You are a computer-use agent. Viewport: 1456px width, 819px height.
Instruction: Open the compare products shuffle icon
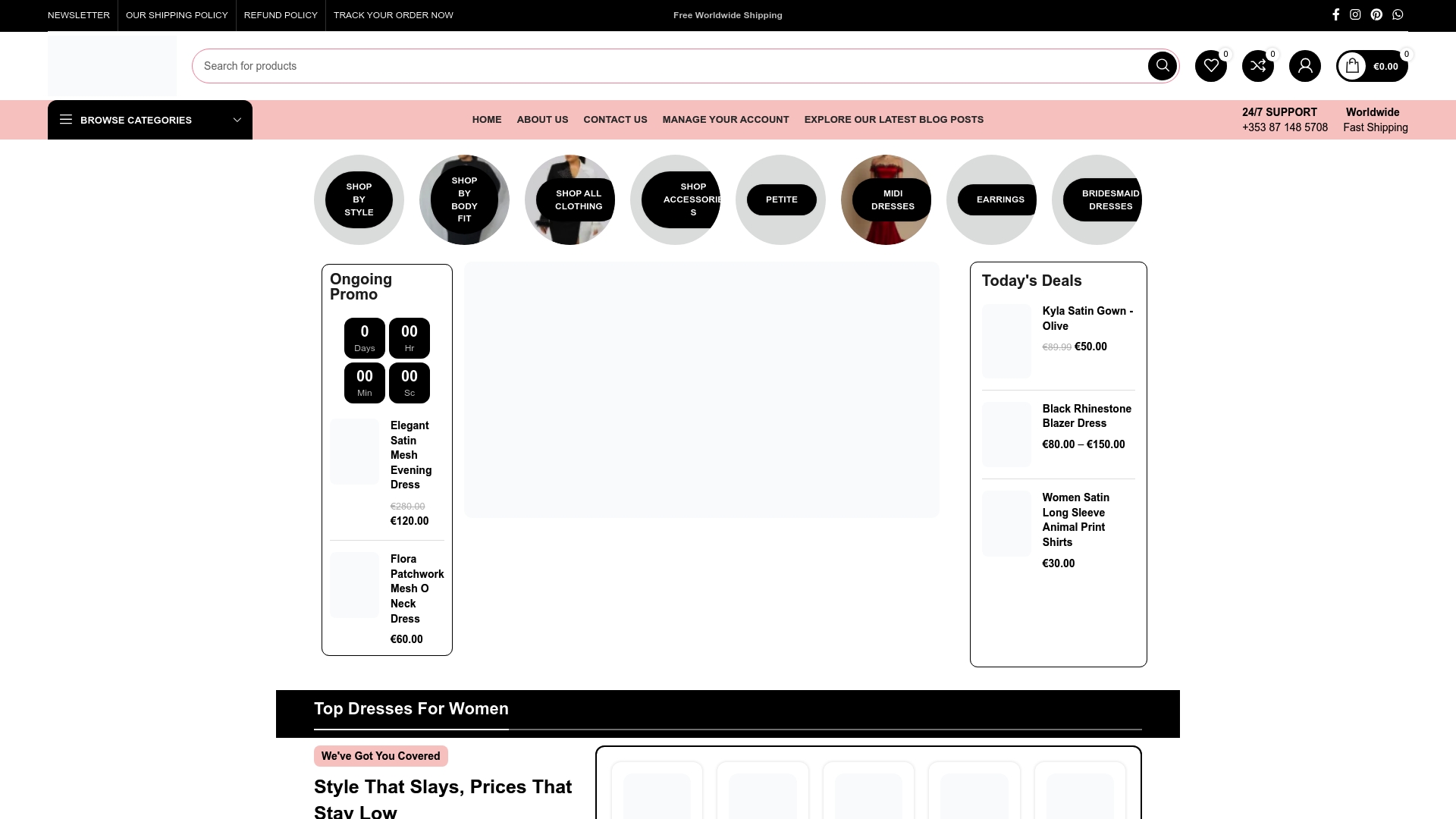pyautogui.click(x=1258, y=66)
